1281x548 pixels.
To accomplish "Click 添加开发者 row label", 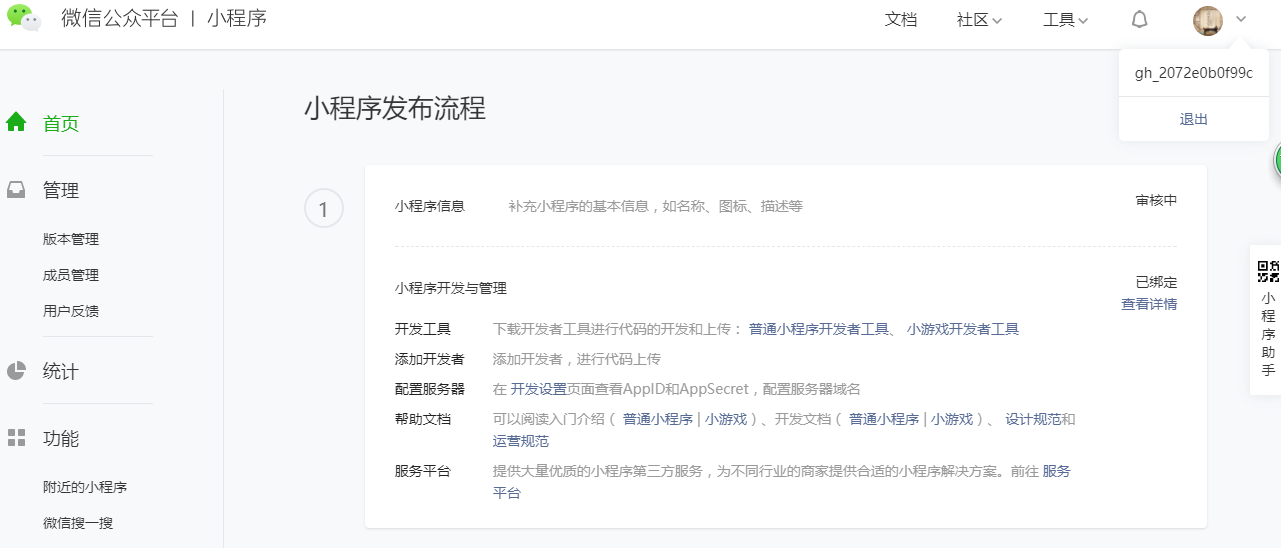I will [x=430, y=359].
